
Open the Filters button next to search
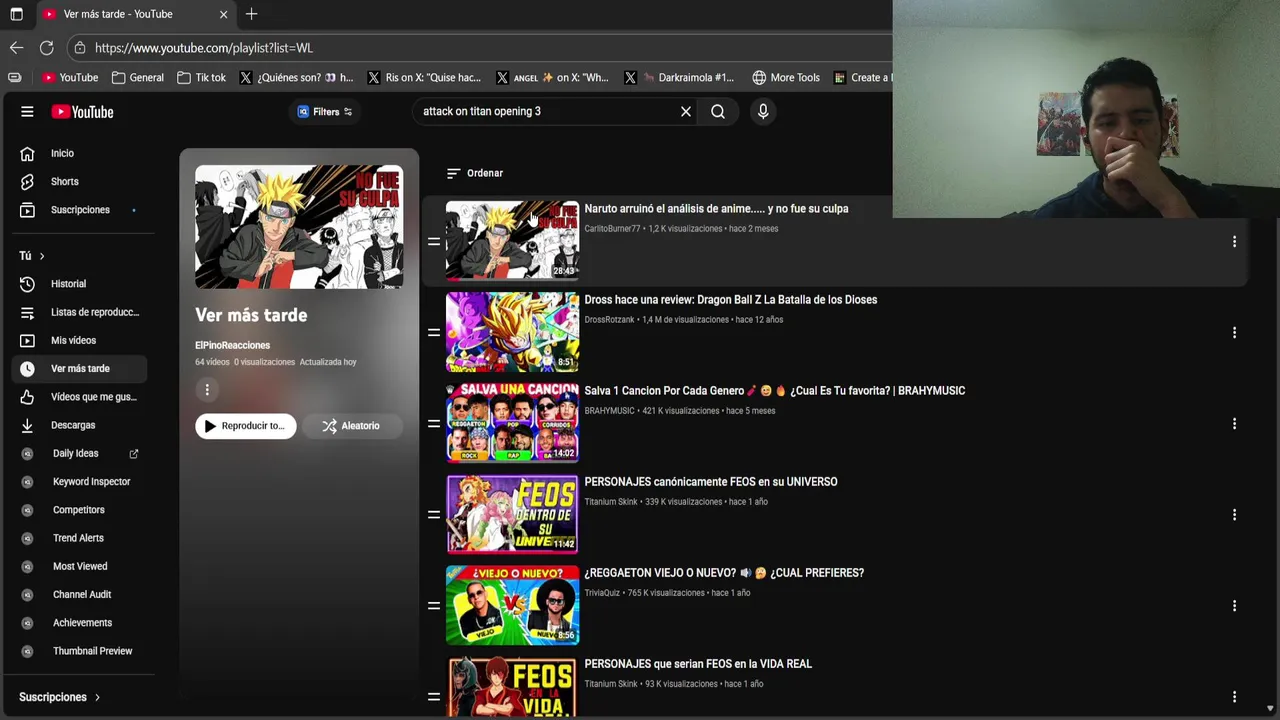coord(325,112)
